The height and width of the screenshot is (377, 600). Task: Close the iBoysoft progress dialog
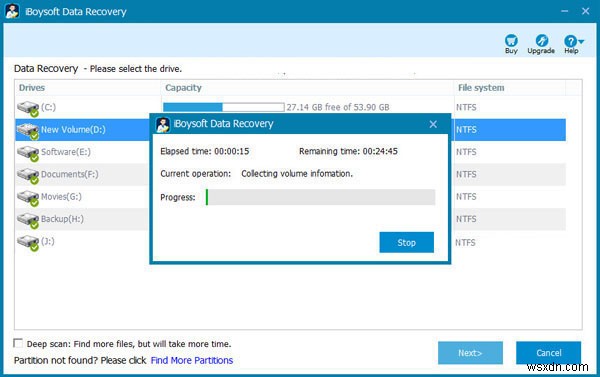pyautogui.click(x=433, y=124)
